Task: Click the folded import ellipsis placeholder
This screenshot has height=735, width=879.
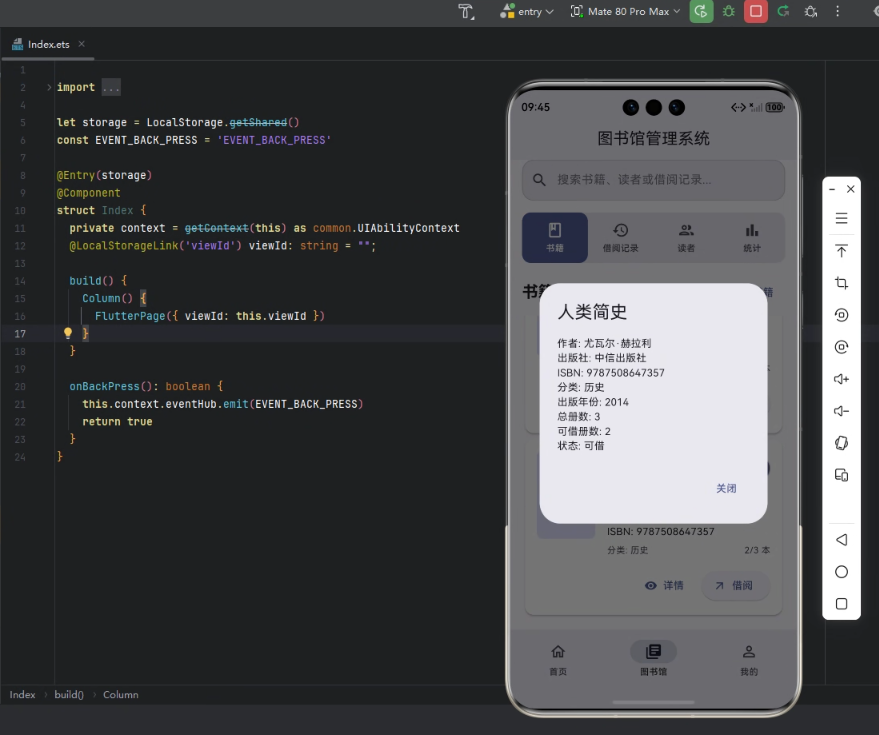Action: pos(111,87)
